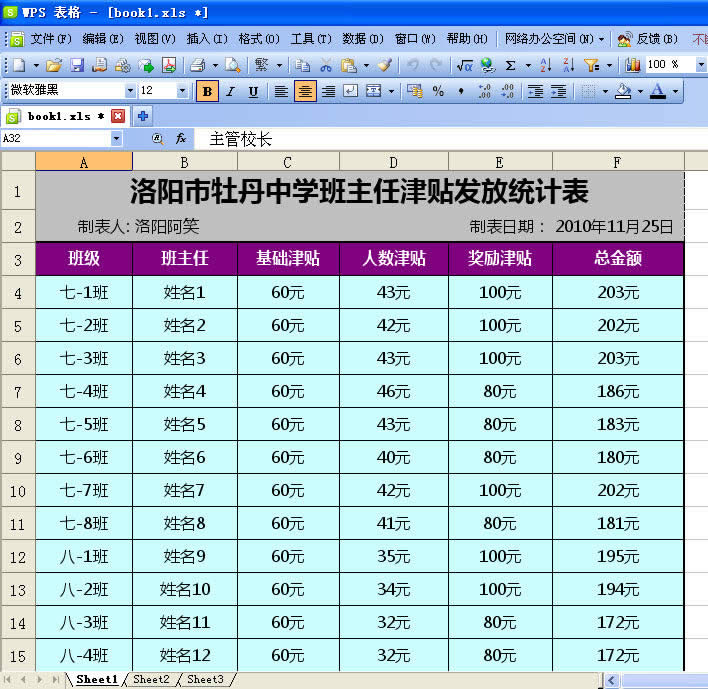Insert AutoSum with the sigma icon

(511, 65)
